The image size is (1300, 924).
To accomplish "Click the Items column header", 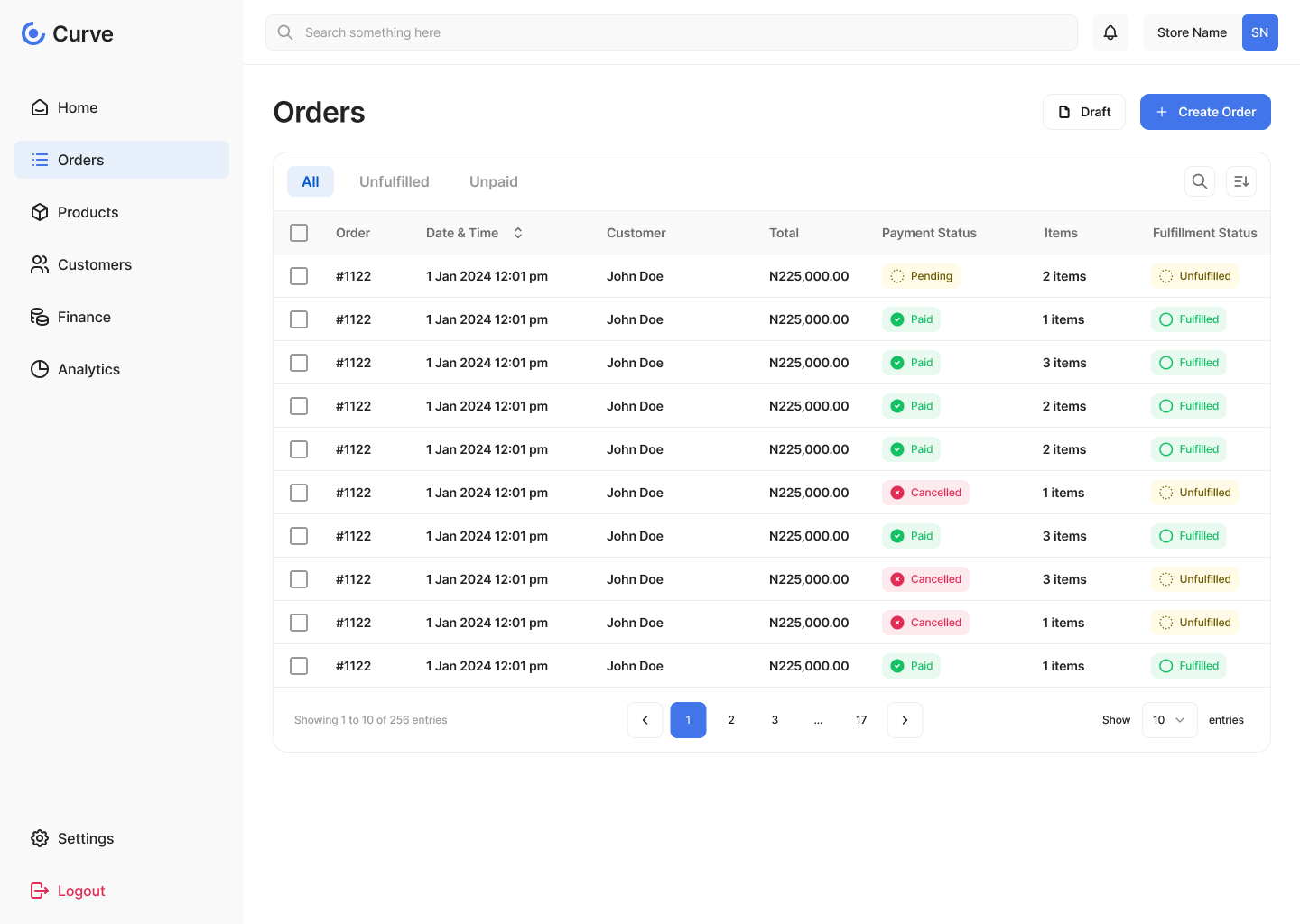I will click(1061, 233).
